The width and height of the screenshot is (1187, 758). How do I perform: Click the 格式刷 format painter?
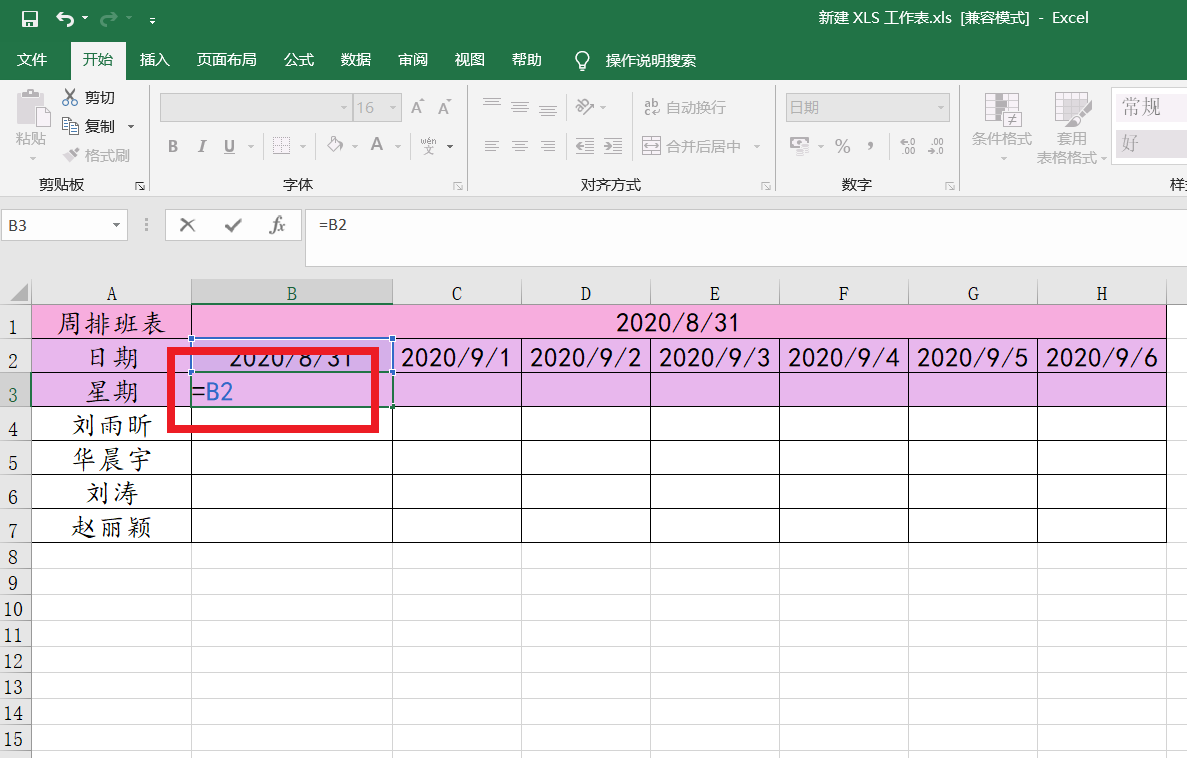tap(96, 155)
